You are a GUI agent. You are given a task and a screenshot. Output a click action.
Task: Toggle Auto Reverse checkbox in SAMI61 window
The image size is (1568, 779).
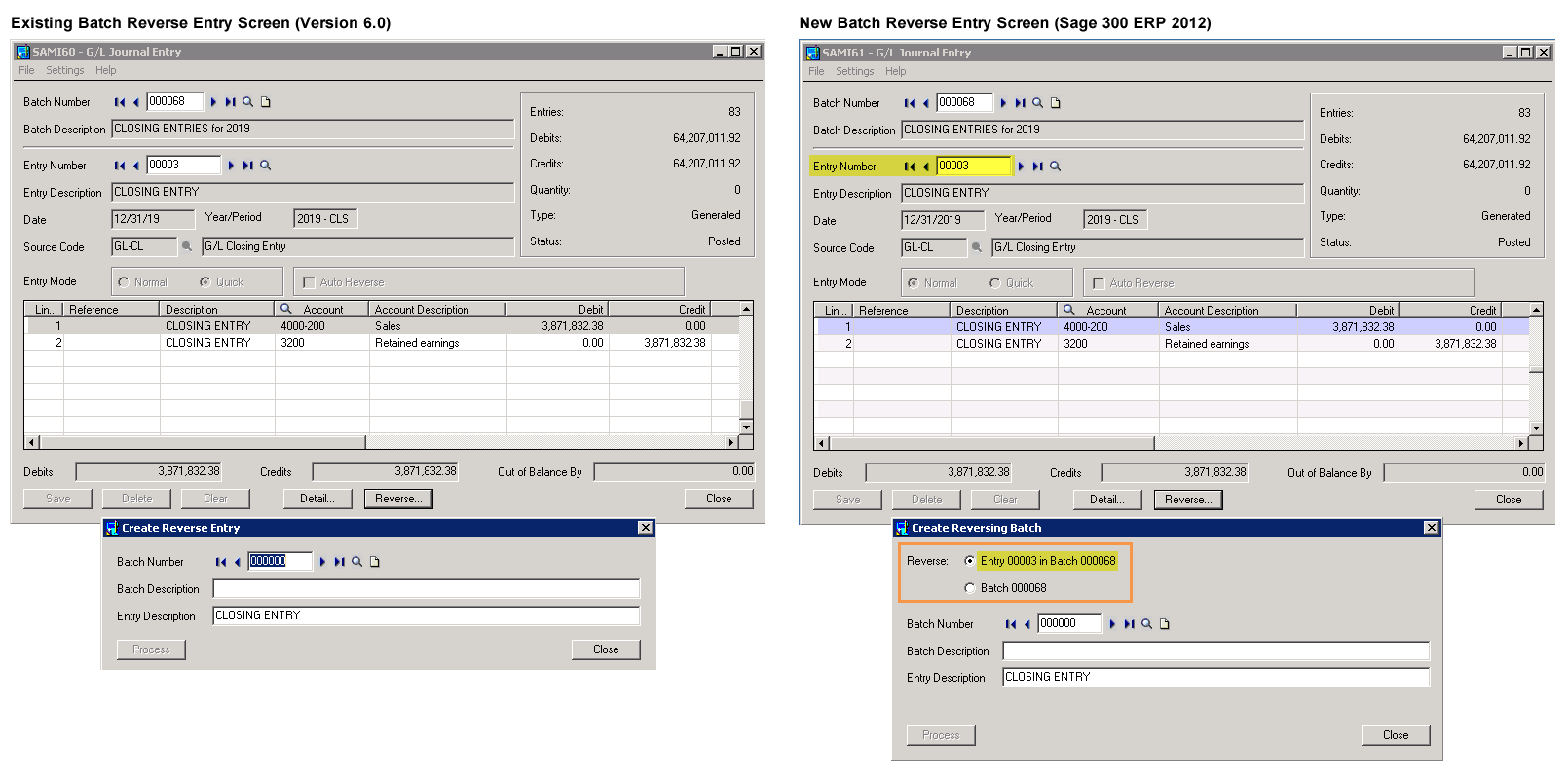point(1099,283)
